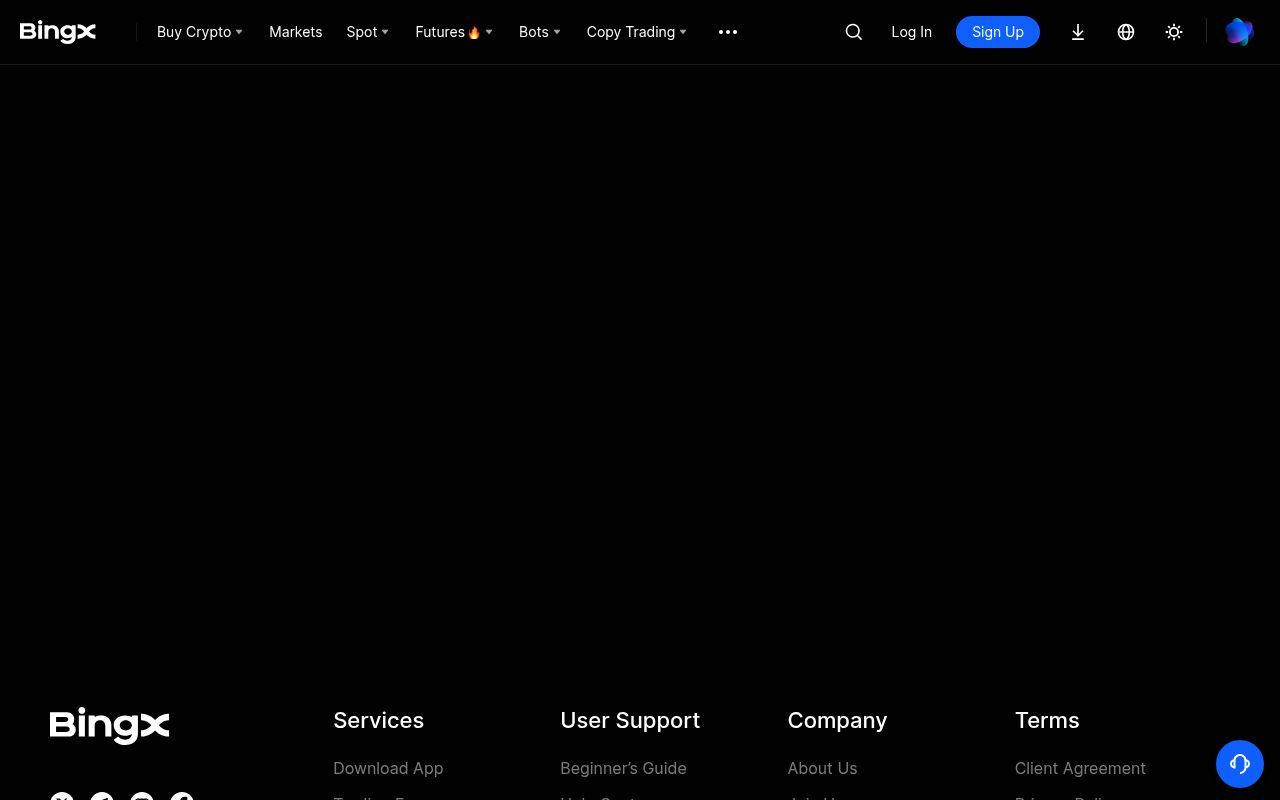Click the BingX logo in header
The height and width of the screenshot is (800, 1280).
click(x=58, y=32)
